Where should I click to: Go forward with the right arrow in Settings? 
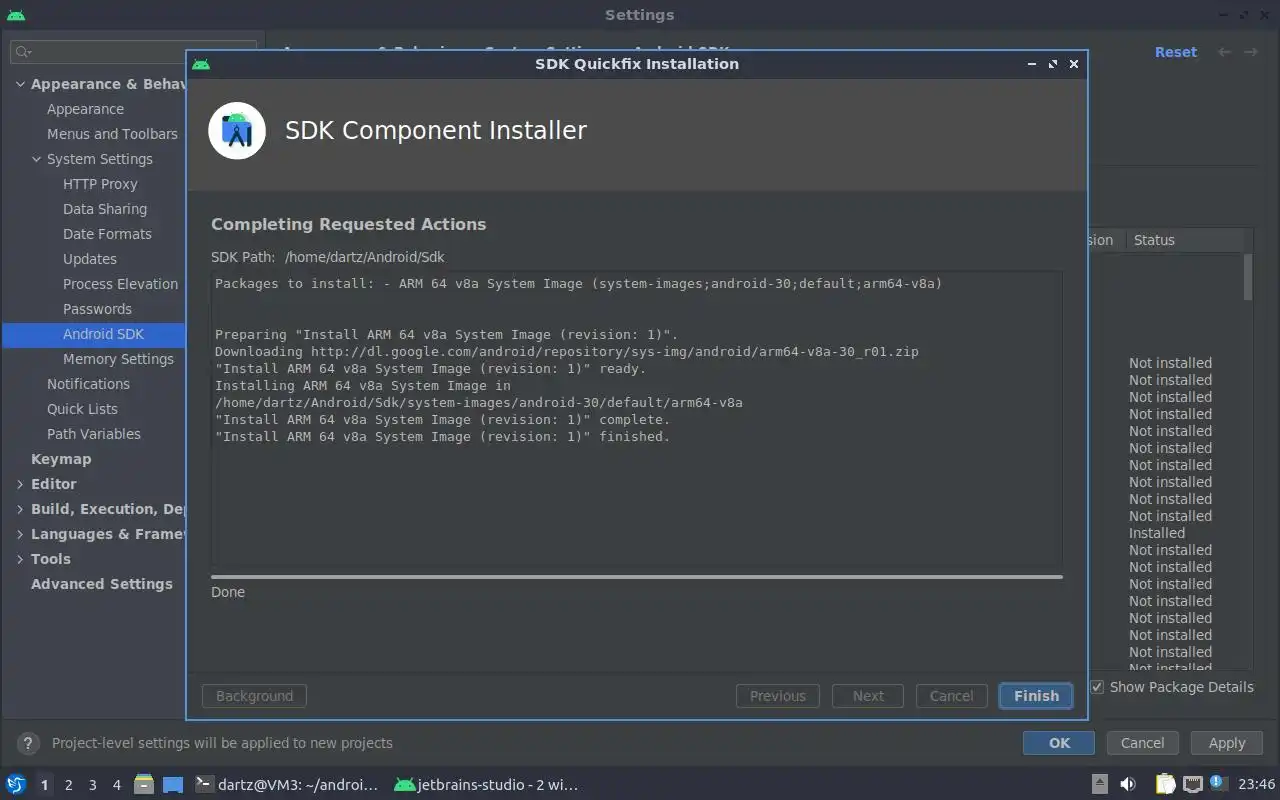1250,52
